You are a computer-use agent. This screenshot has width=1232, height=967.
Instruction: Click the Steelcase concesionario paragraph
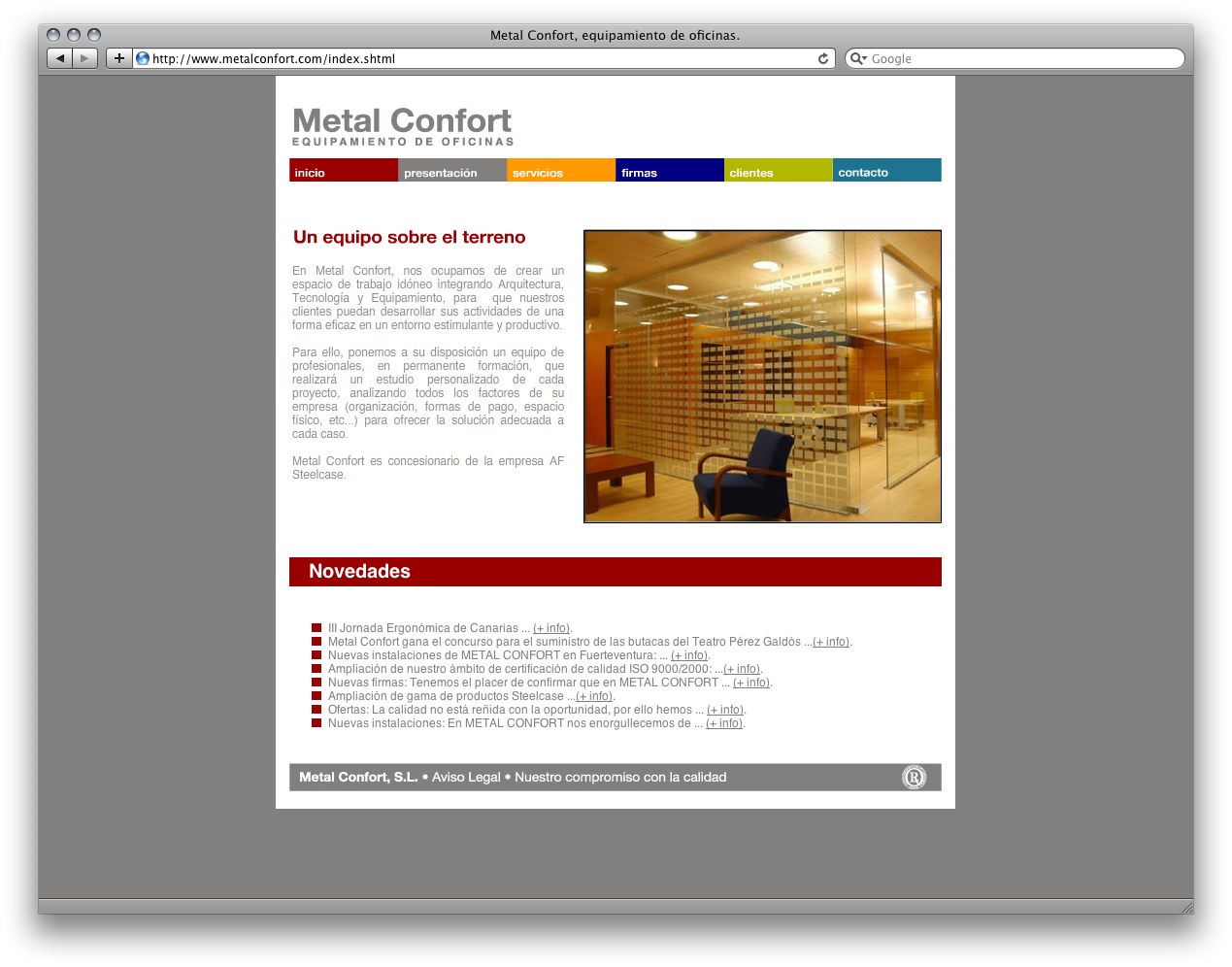pos(428,468)
